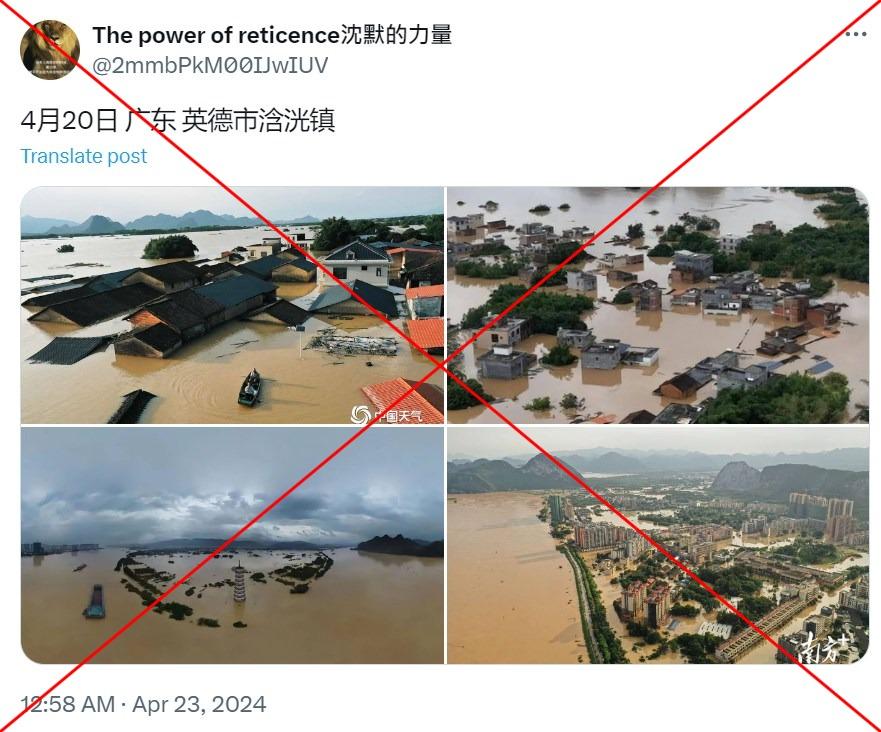The height and width of the screenshot is (732, 881).
Task: Open the three-dot more options menu
Action: (x=855, y=34)
